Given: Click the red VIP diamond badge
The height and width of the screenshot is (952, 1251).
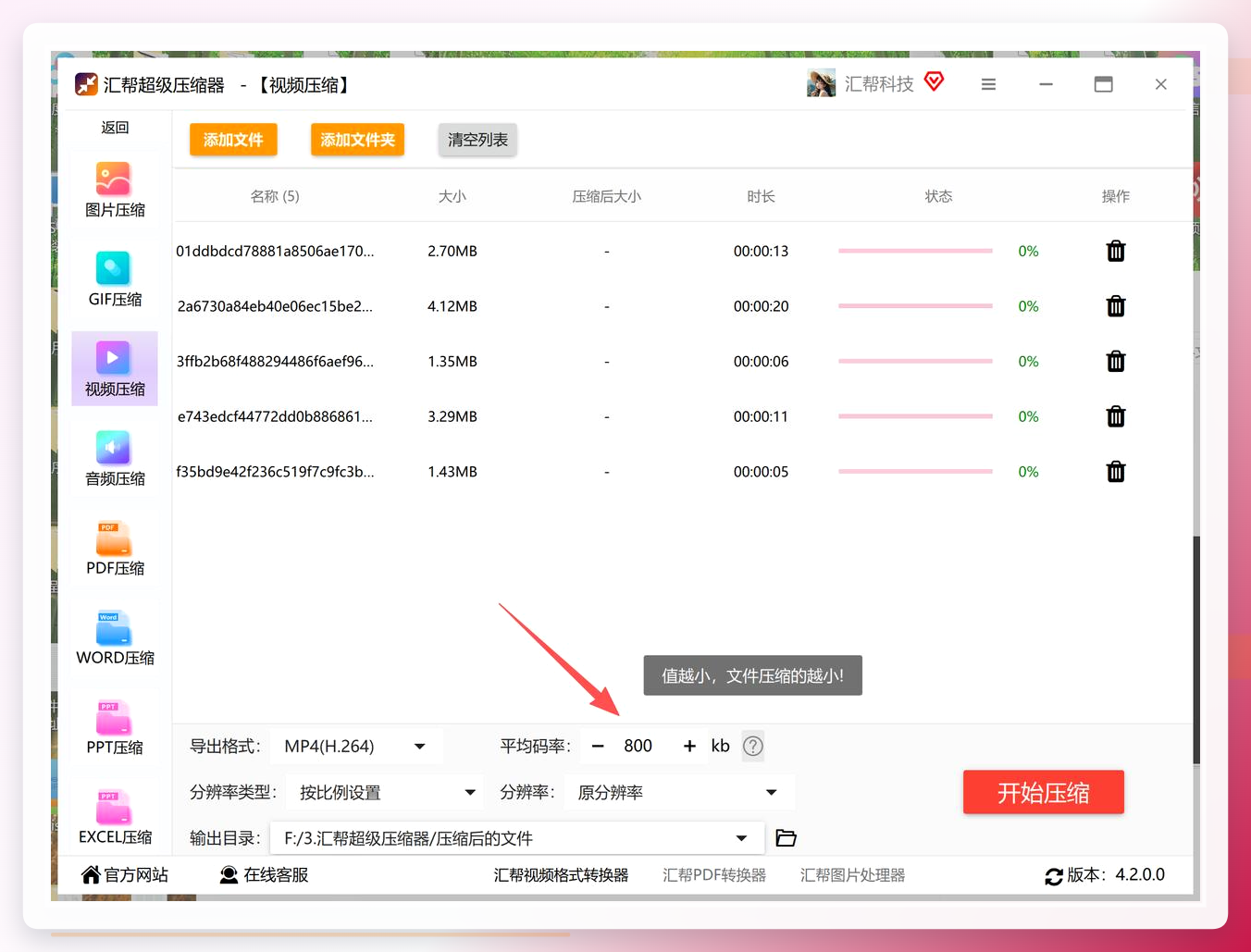Looking at the screenshot, I should tap(934, 81).
